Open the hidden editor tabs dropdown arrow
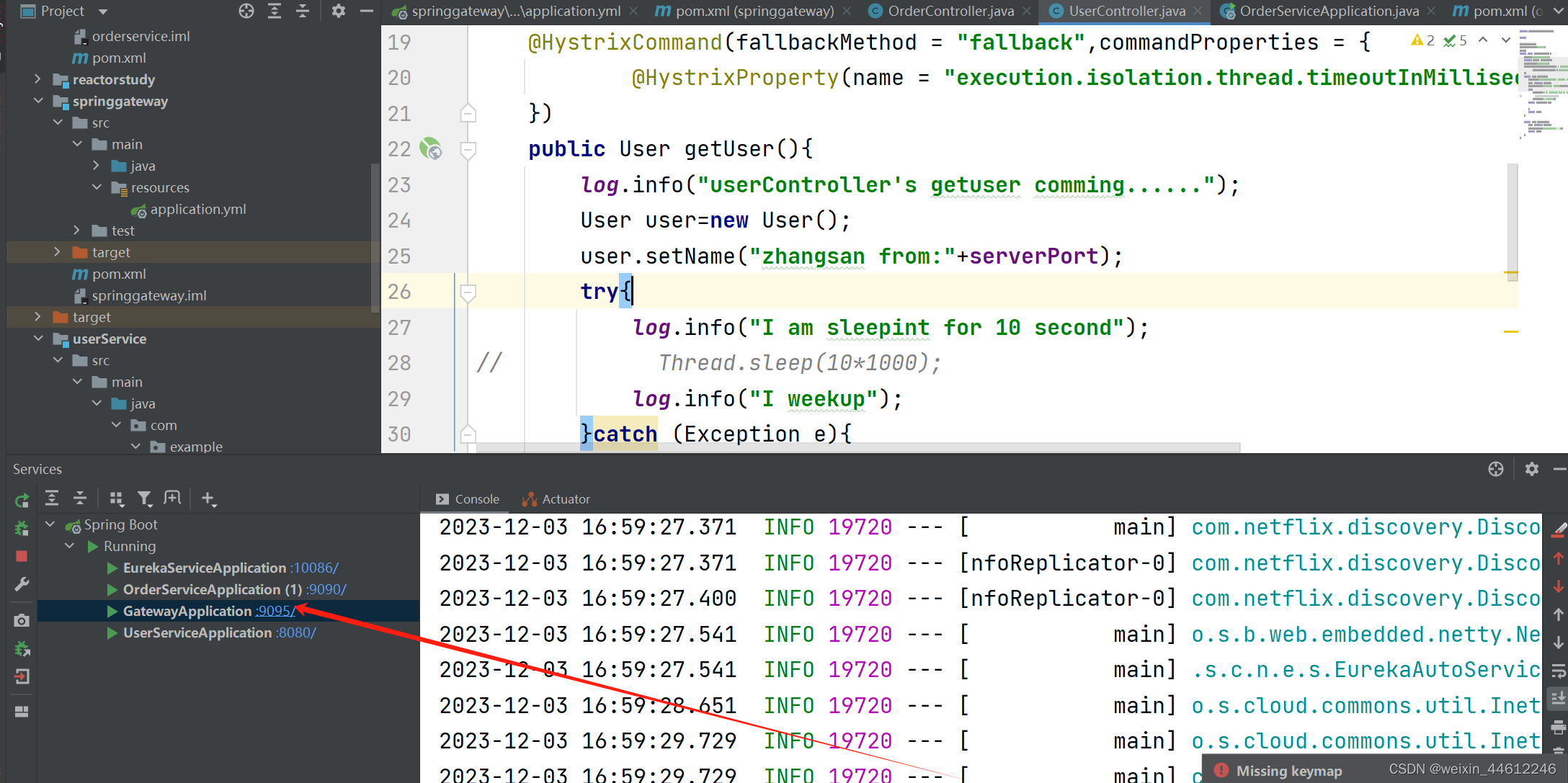The image size is (1568, 783). pos(1559,11)
